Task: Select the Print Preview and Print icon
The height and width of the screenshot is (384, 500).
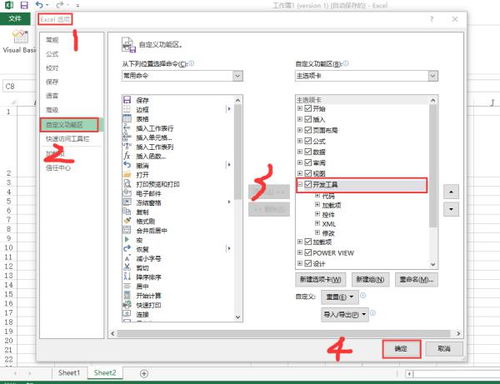Action: pos(127,184)
